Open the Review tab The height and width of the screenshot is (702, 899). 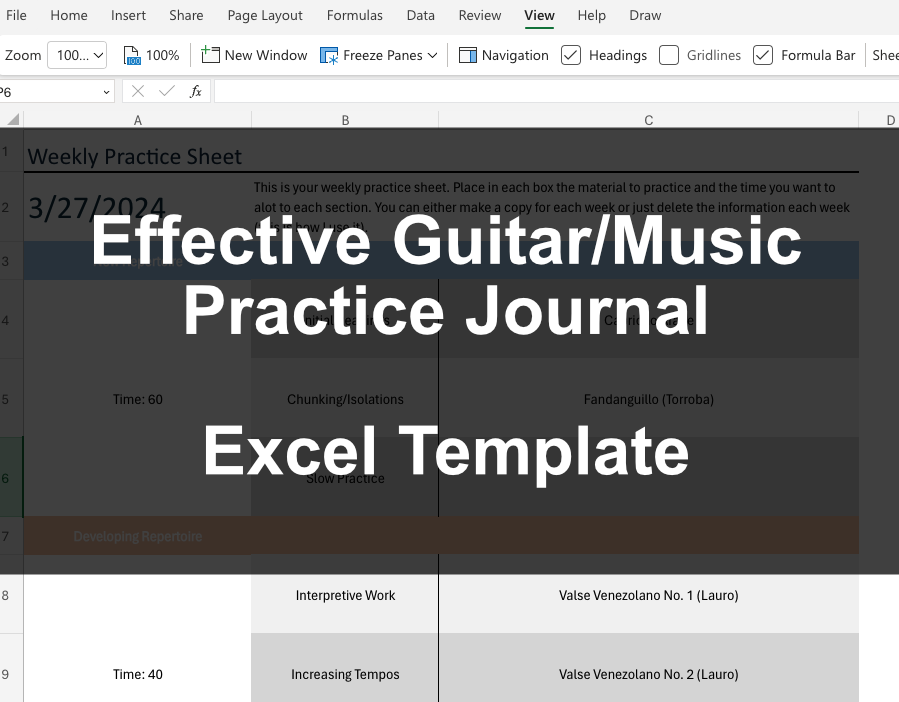479,15
